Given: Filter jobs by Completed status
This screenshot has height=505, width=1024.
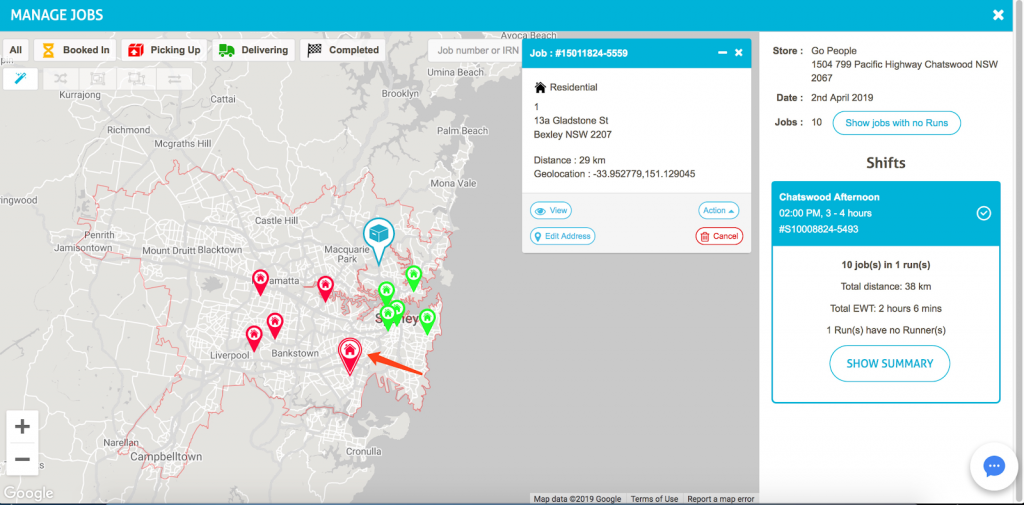Looking at the screenshot, I should coord(343,50).
